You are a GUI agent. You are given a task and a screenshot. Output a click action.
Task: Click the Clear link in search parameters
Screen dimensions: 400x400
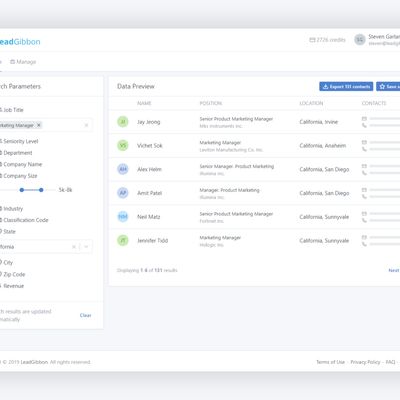pos(85,315)
